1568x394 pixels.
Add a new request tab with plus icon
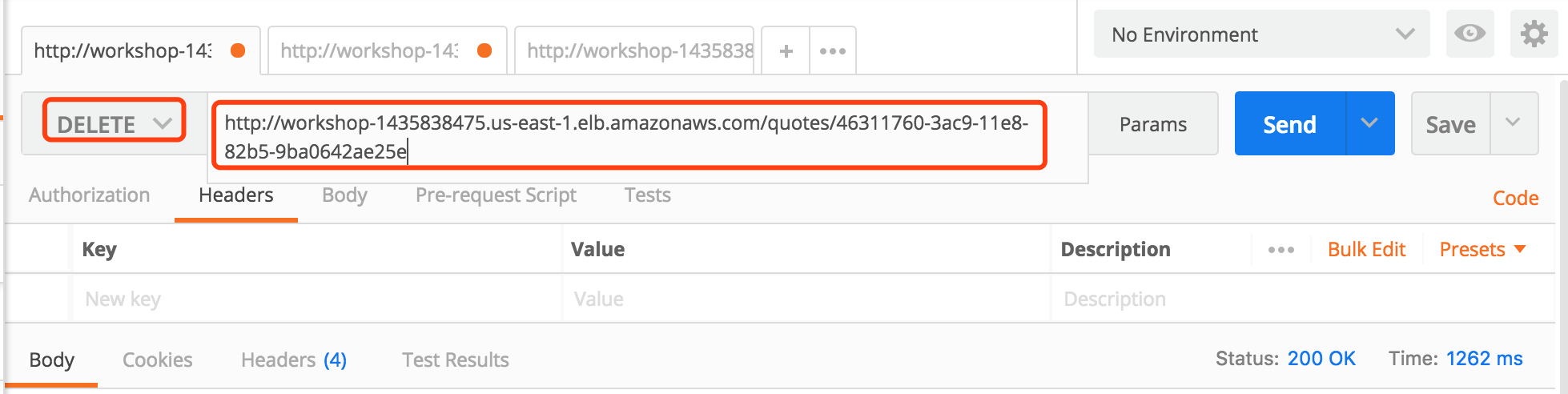[786, 51]
